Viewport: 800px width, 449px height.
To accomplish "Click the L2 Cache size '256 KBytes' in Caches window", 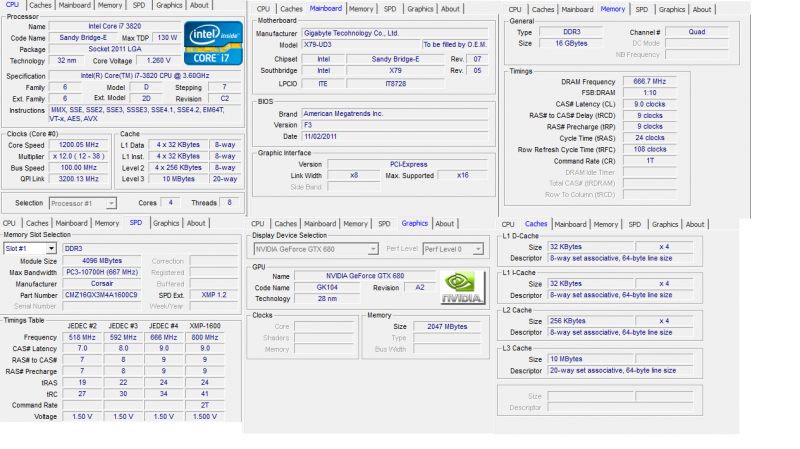I will [591, 321].
